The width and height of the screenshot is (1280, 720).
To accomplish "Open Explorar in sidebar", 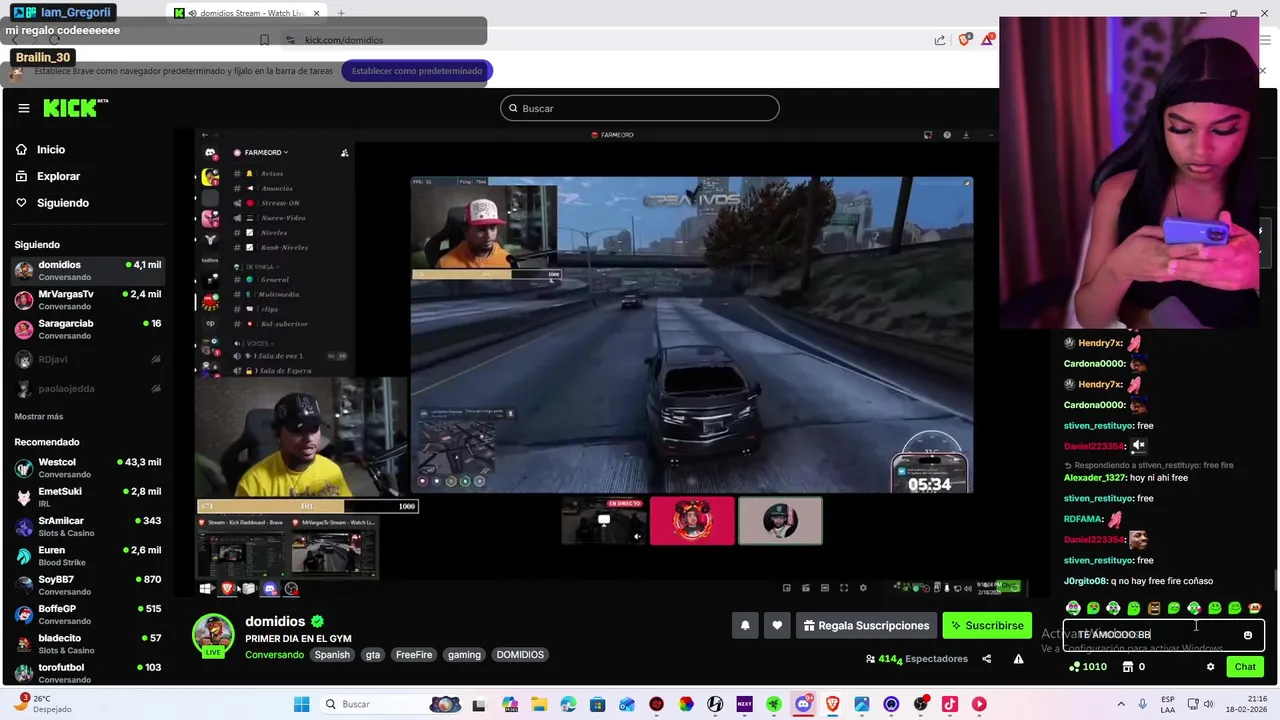I will pos(58,176).
